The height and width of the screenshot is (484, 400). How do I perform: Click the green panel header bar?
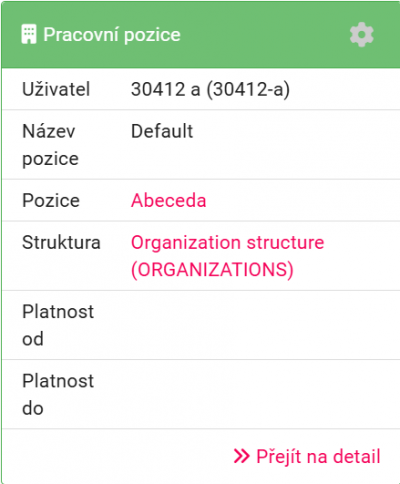201,35
